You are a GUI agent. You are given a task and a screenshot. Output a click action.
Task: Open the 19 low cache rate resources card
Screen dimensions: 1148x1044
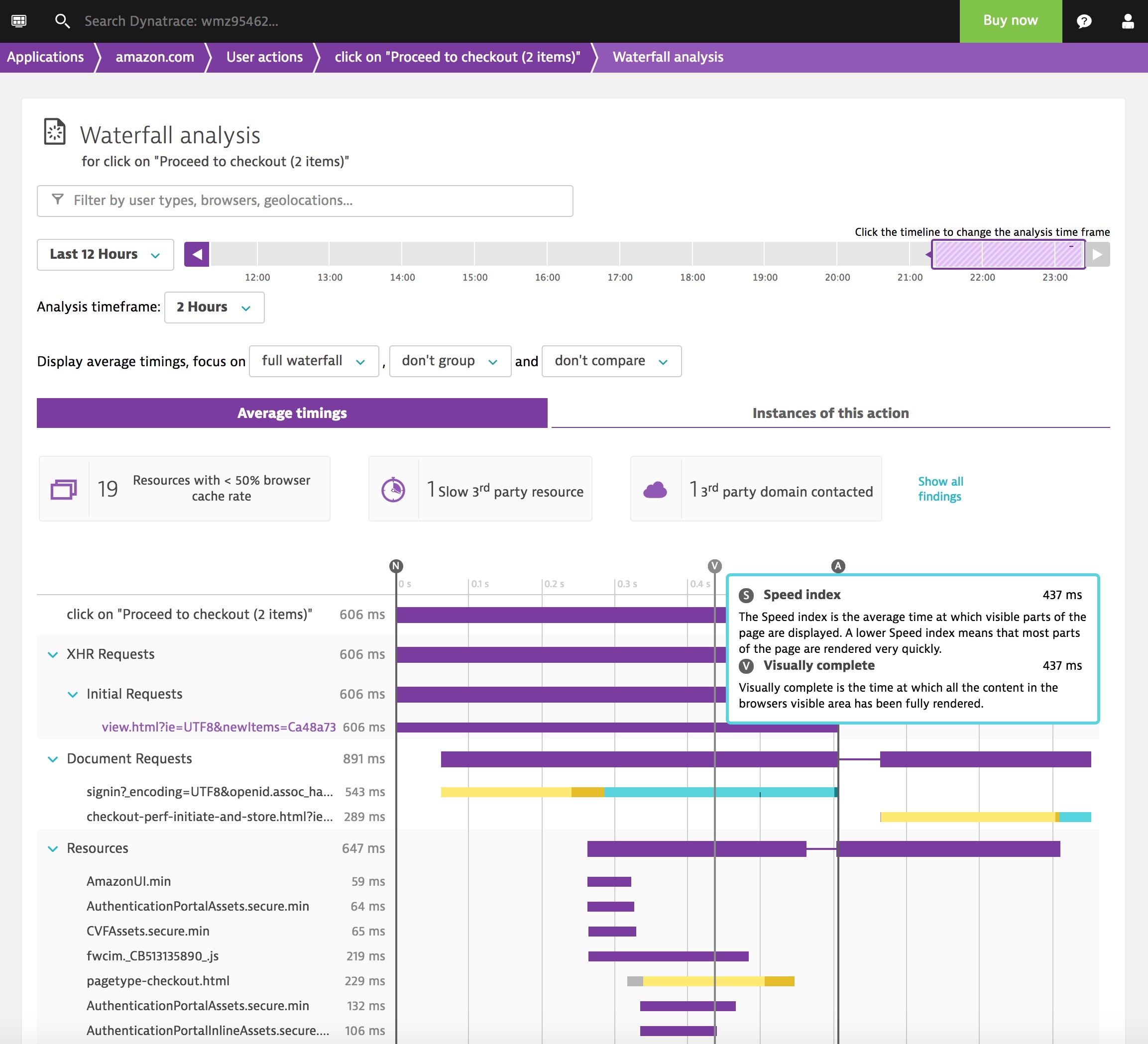click(185, 489)
